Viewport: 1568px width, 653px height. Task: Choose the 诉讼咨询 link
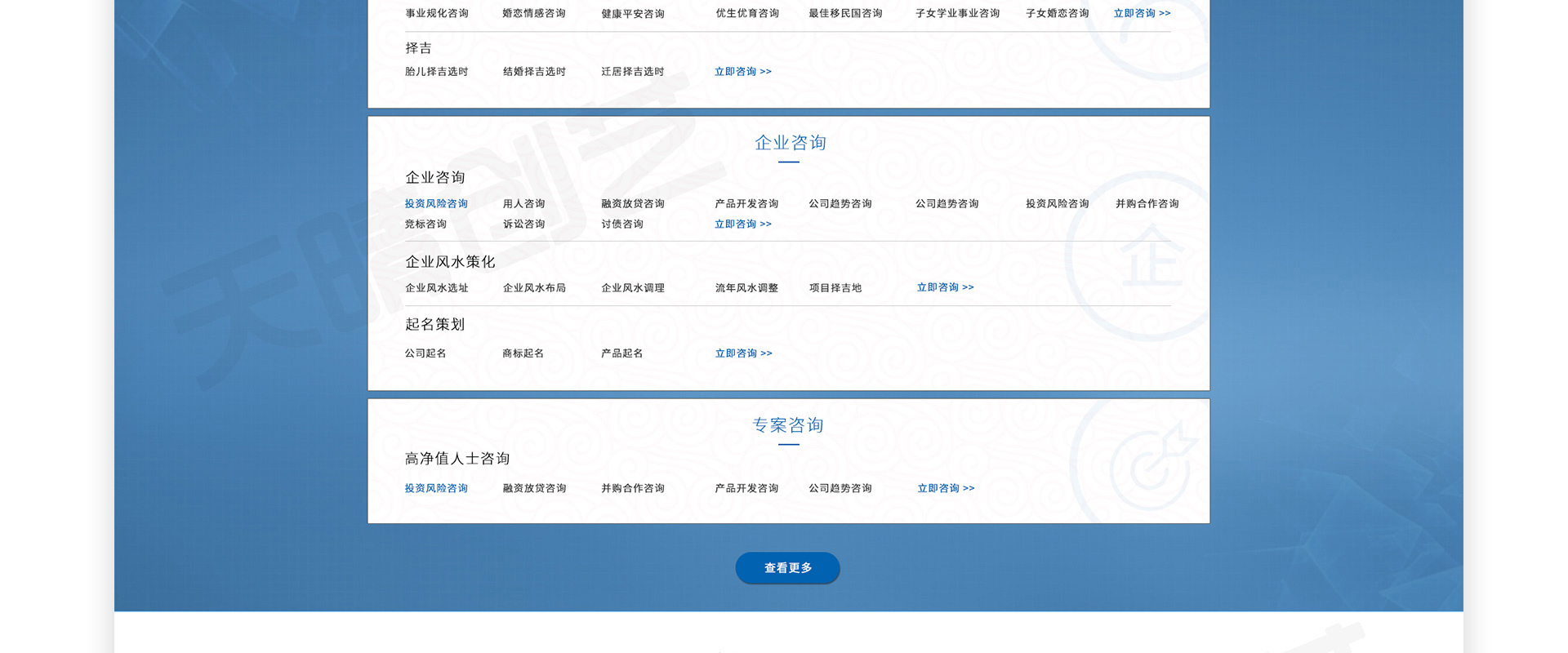pos(523,224)
